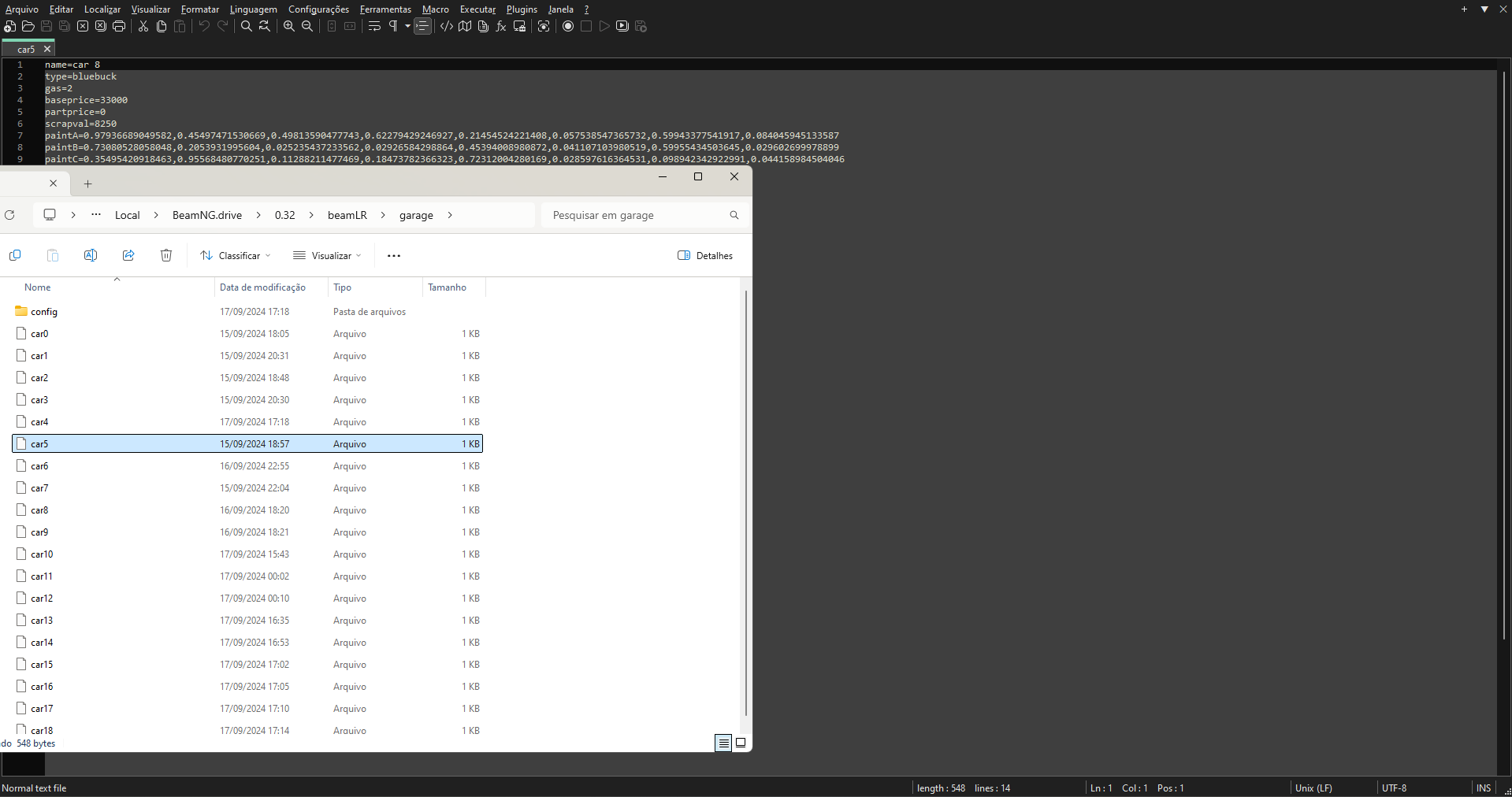Switch to large thumbnails view icon in Explorer
Image resolution: width=1512 pixels, height=797 pixels.
[x=741, y=743]
